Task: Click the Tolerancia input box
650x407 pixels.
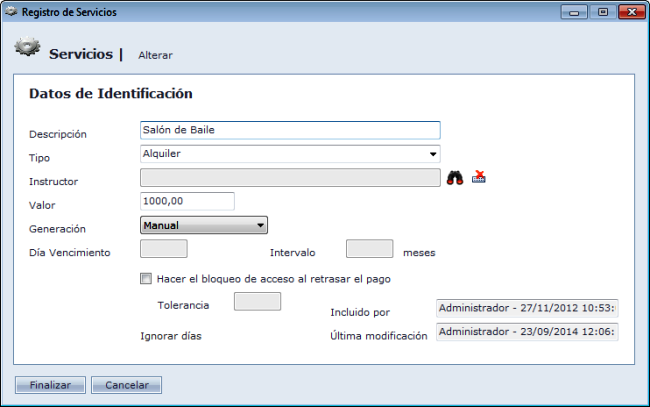Action: 257,301
